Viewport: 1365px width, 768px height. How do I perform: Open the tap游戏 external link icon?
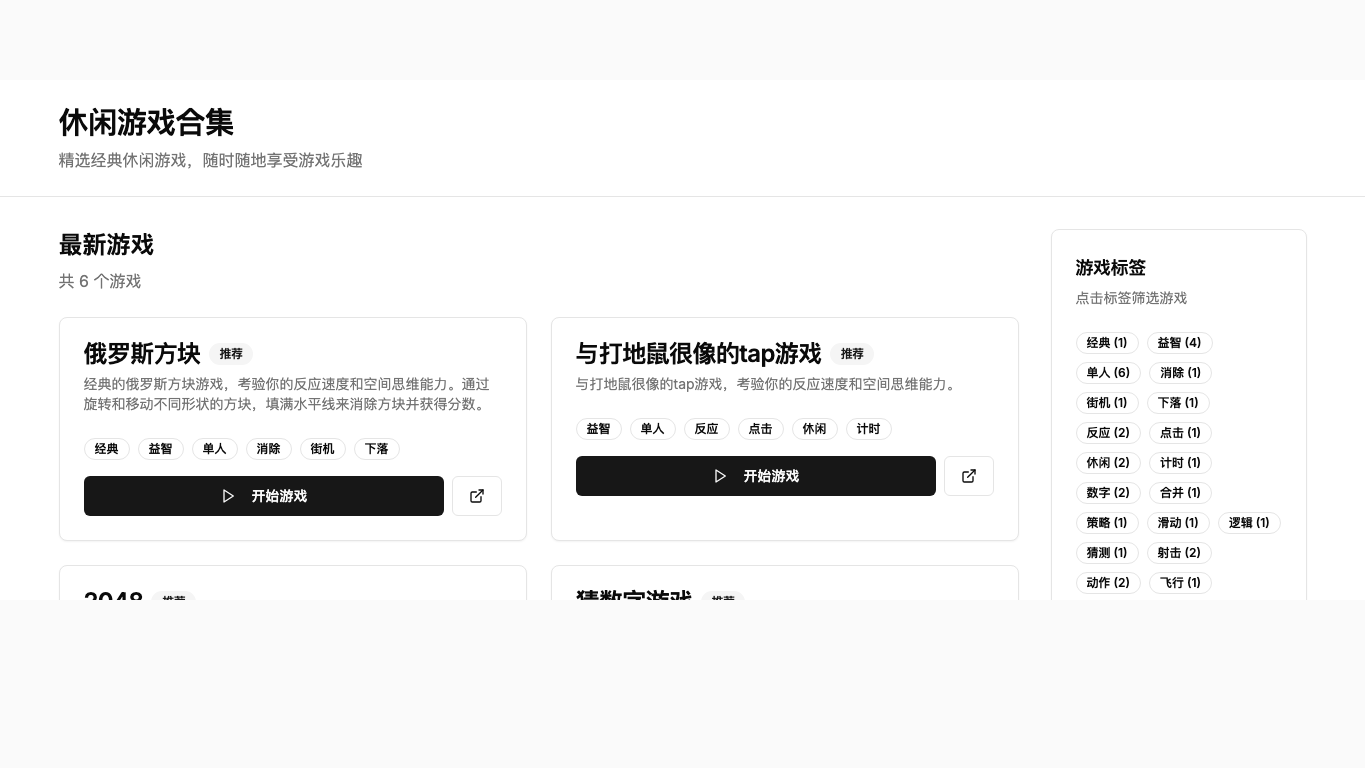coord(969,476)
